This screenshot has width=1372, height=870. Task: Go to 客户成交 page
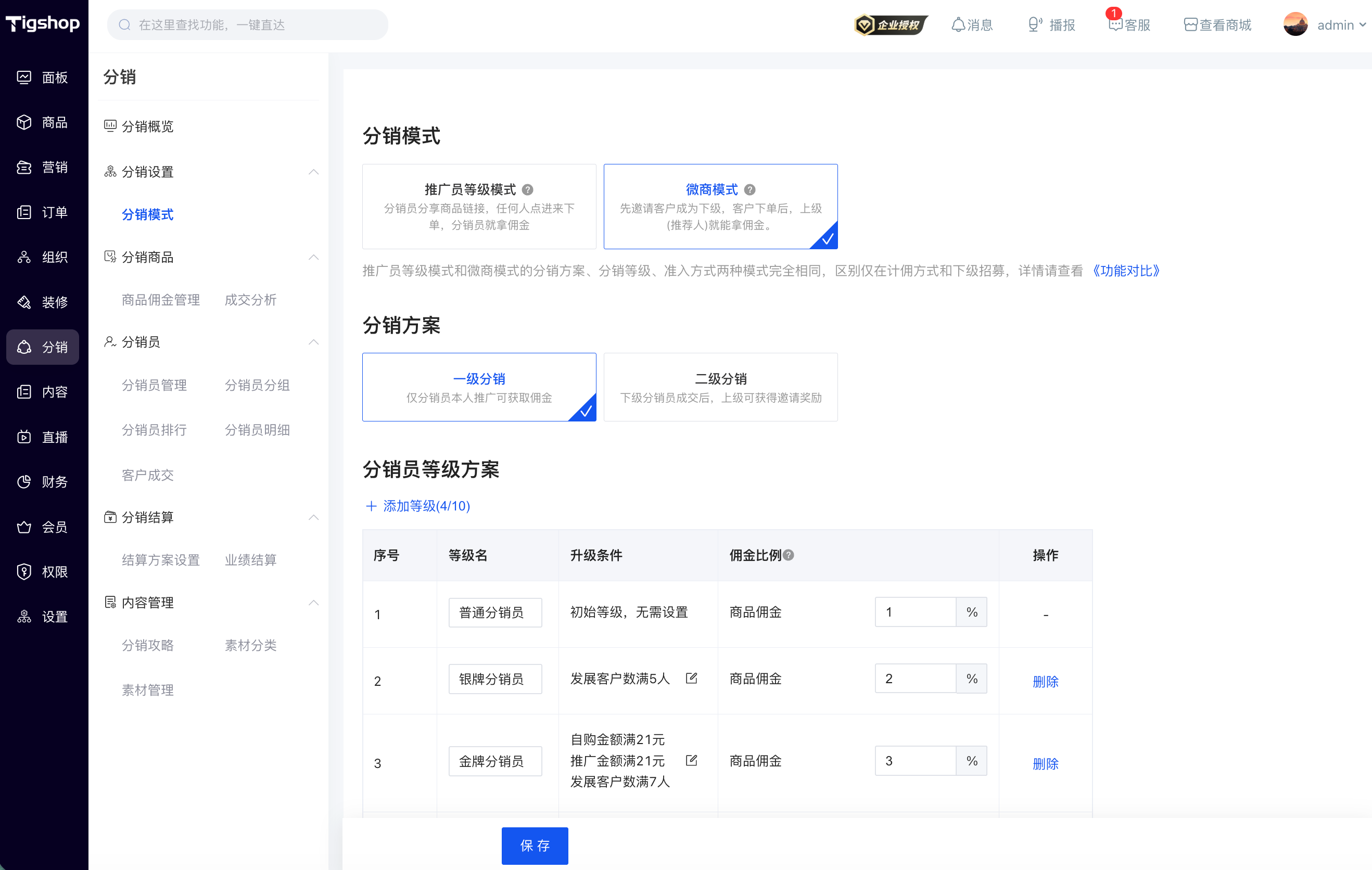coord(148,475)
